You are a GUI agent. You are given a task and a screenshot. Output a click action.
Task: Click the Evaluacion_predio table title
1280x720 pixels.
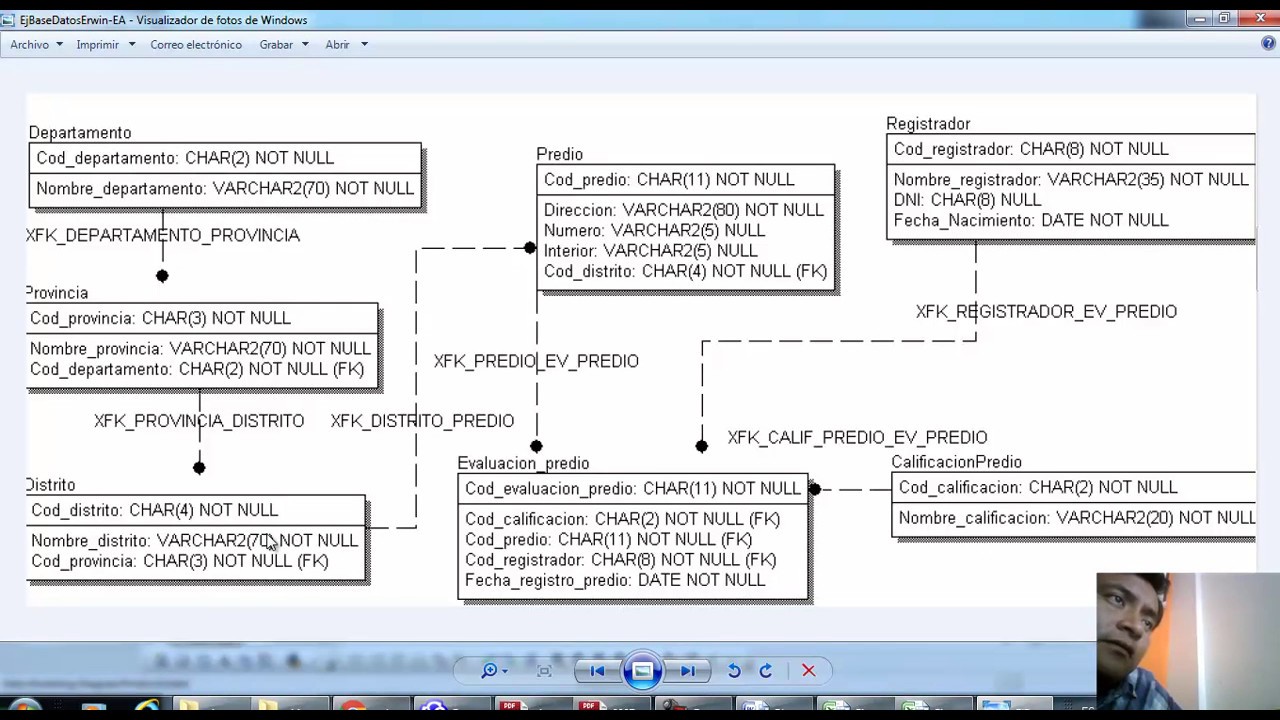point(523,463)
